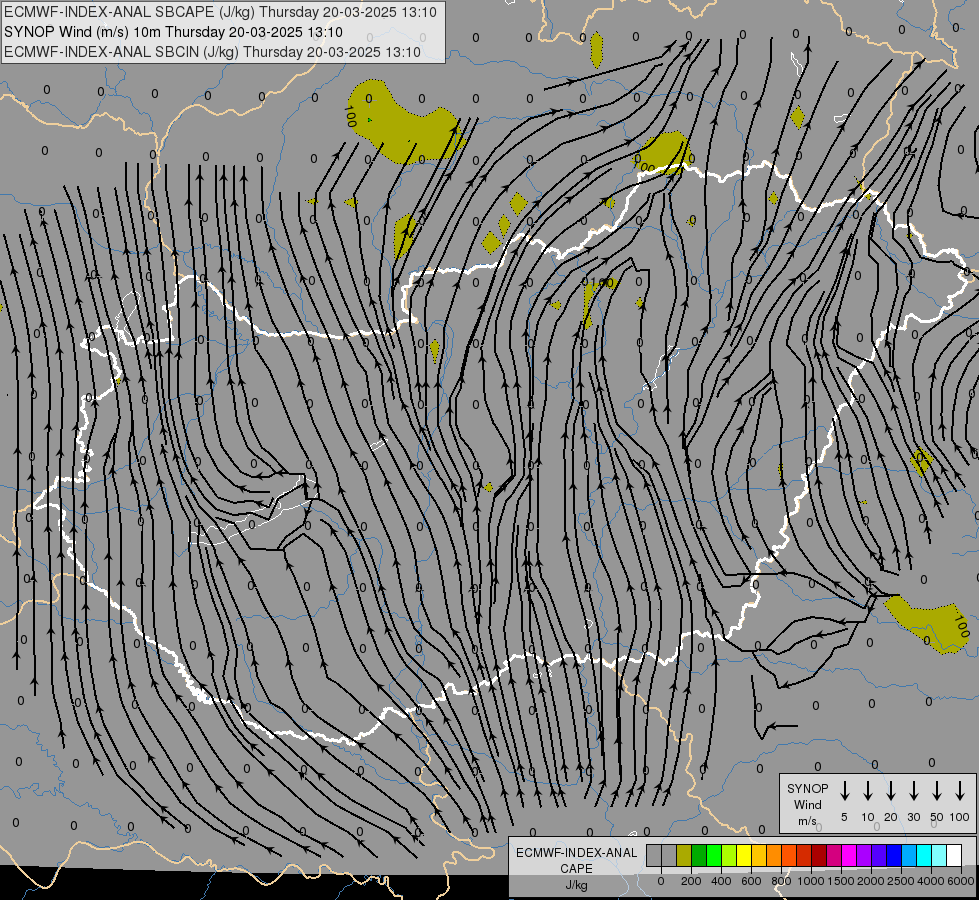Click the 5 m/s wind arrow in legend
Screen dimensions: 979x900
[844, 791]
